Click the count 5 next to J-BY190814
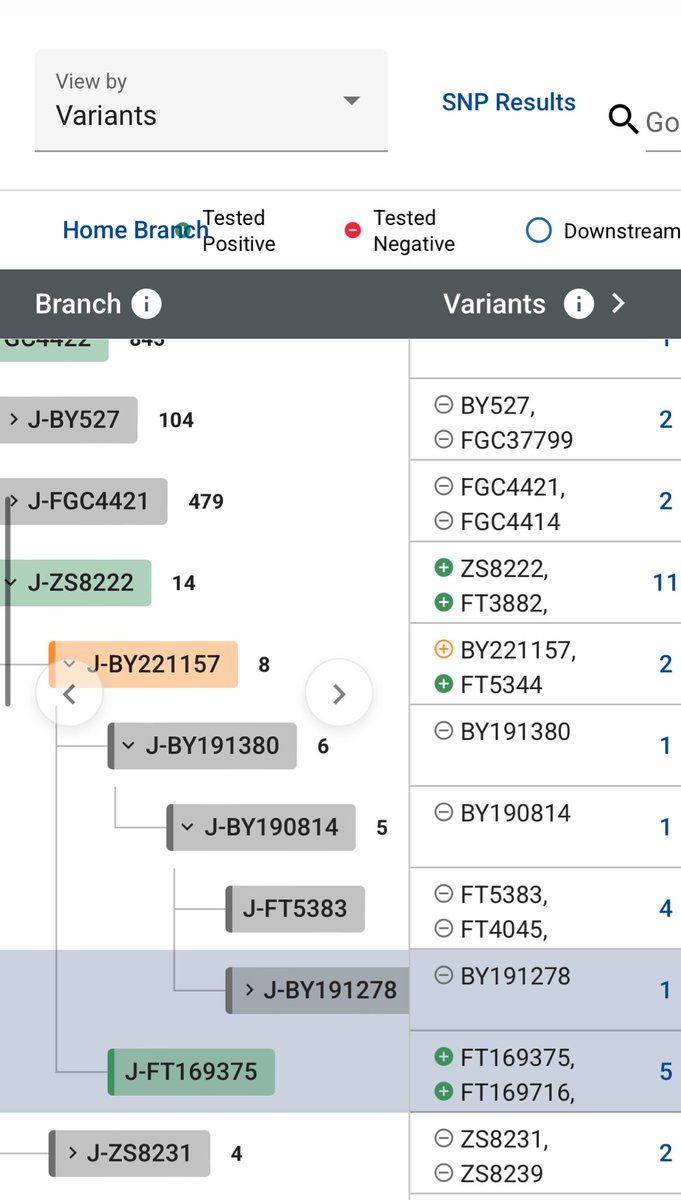 (382, 828)
